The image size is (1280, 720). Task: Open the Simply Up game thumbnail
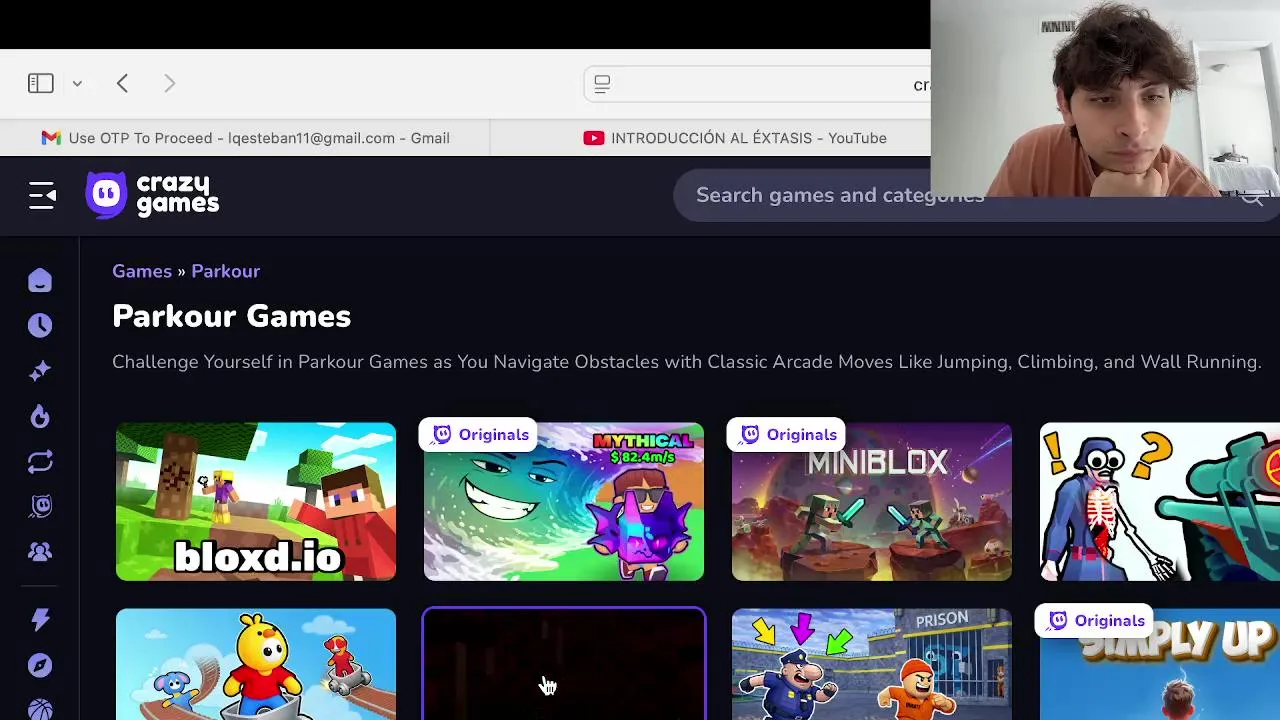coord(1160,664)
